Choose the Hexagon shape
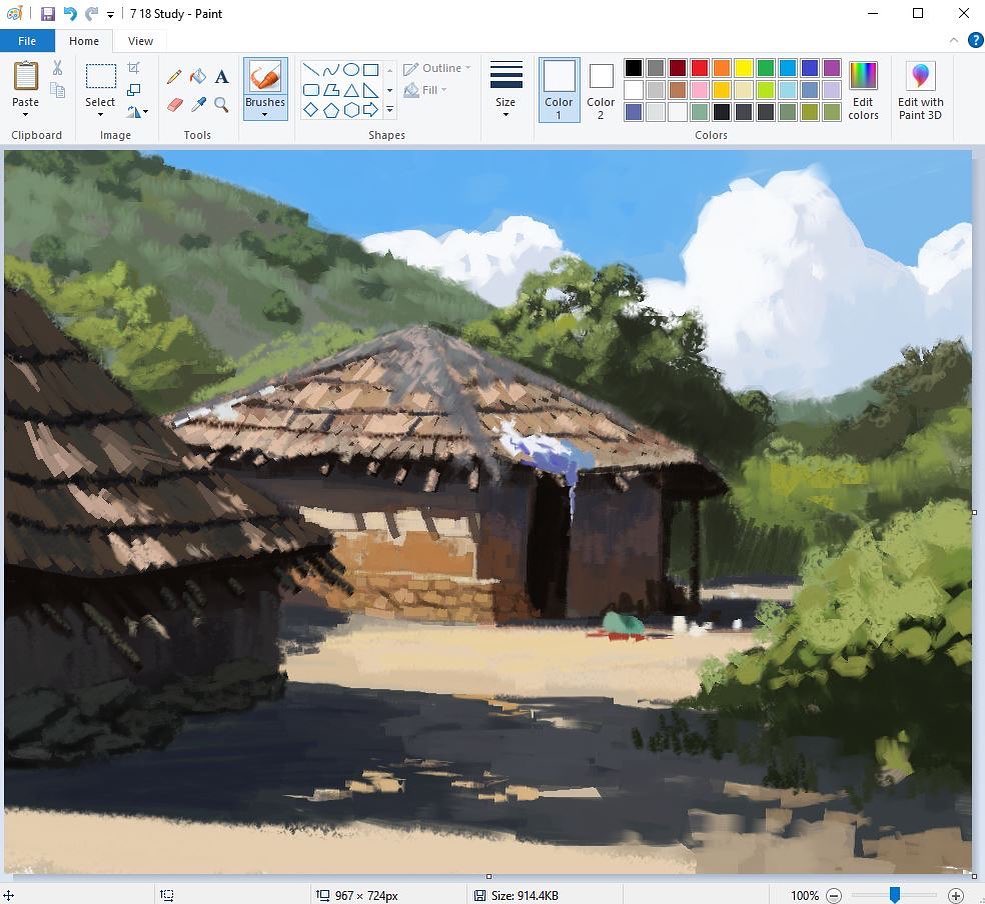The image size is (985, 904). (351, 111)
